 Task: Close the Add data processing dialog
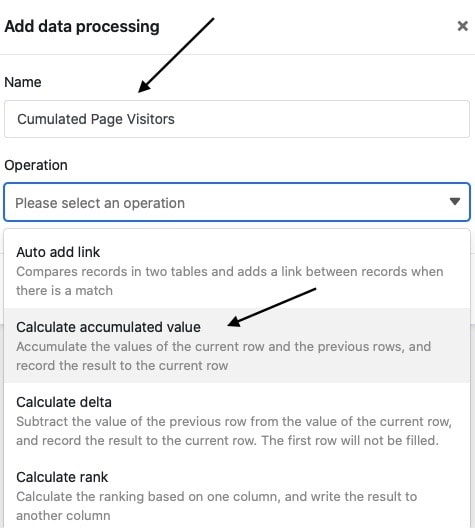click(x=463, y=26)
